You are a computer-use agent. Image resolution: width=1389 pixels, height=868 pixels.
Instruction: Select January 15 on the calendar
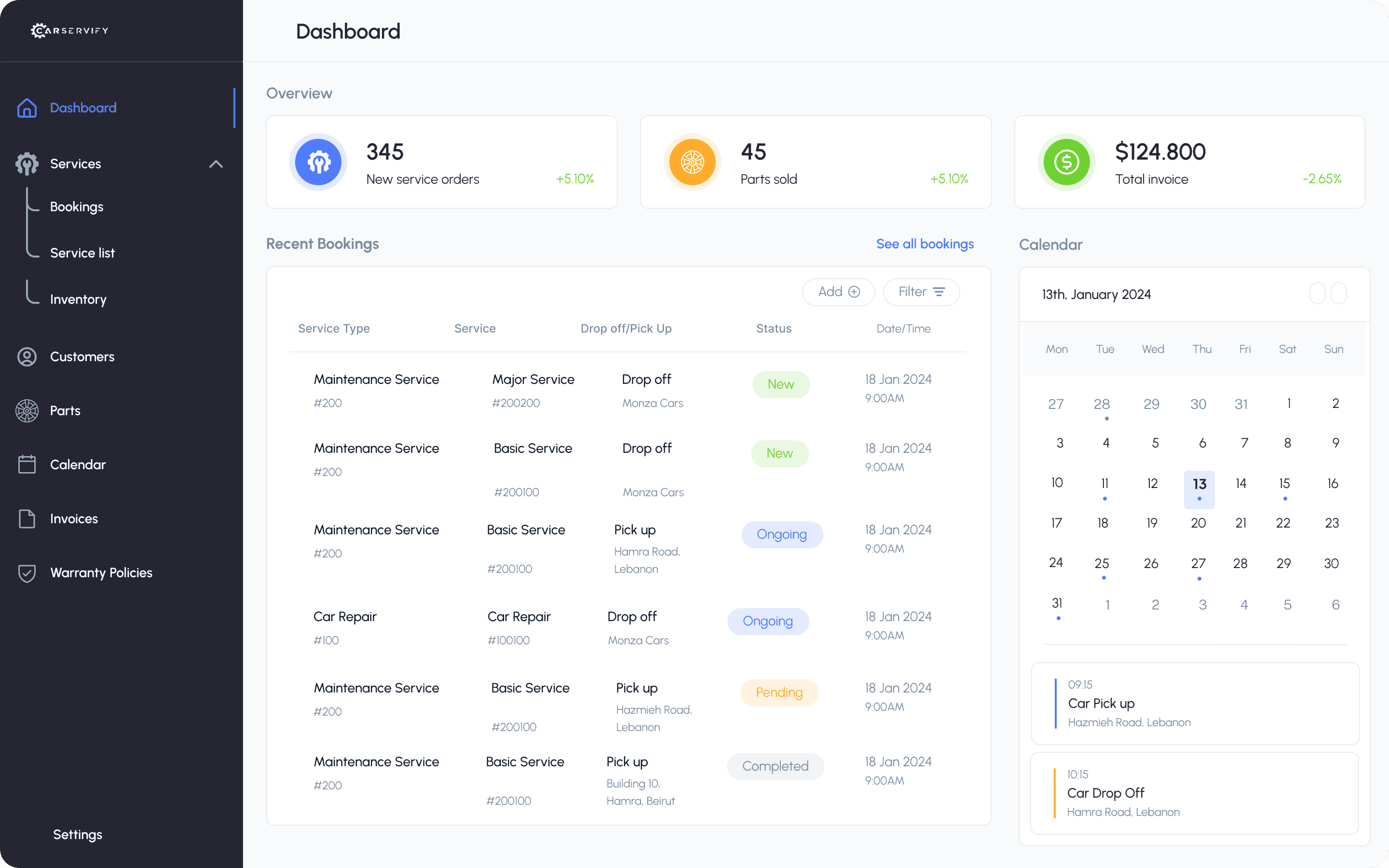1284,484
